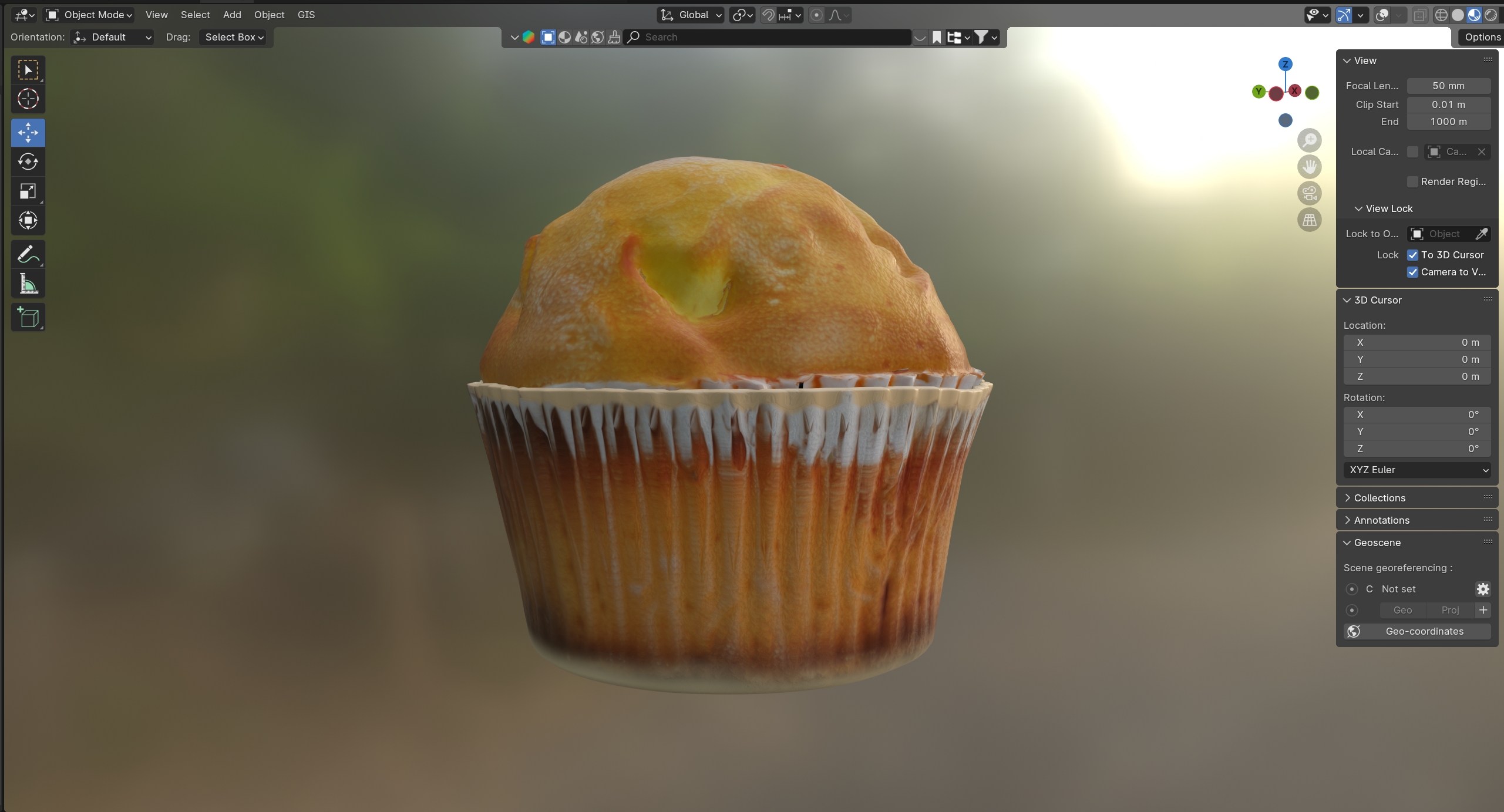1504x812 pixels.
Task: Choose the Add Cube tool
Action: coord(28,318)
